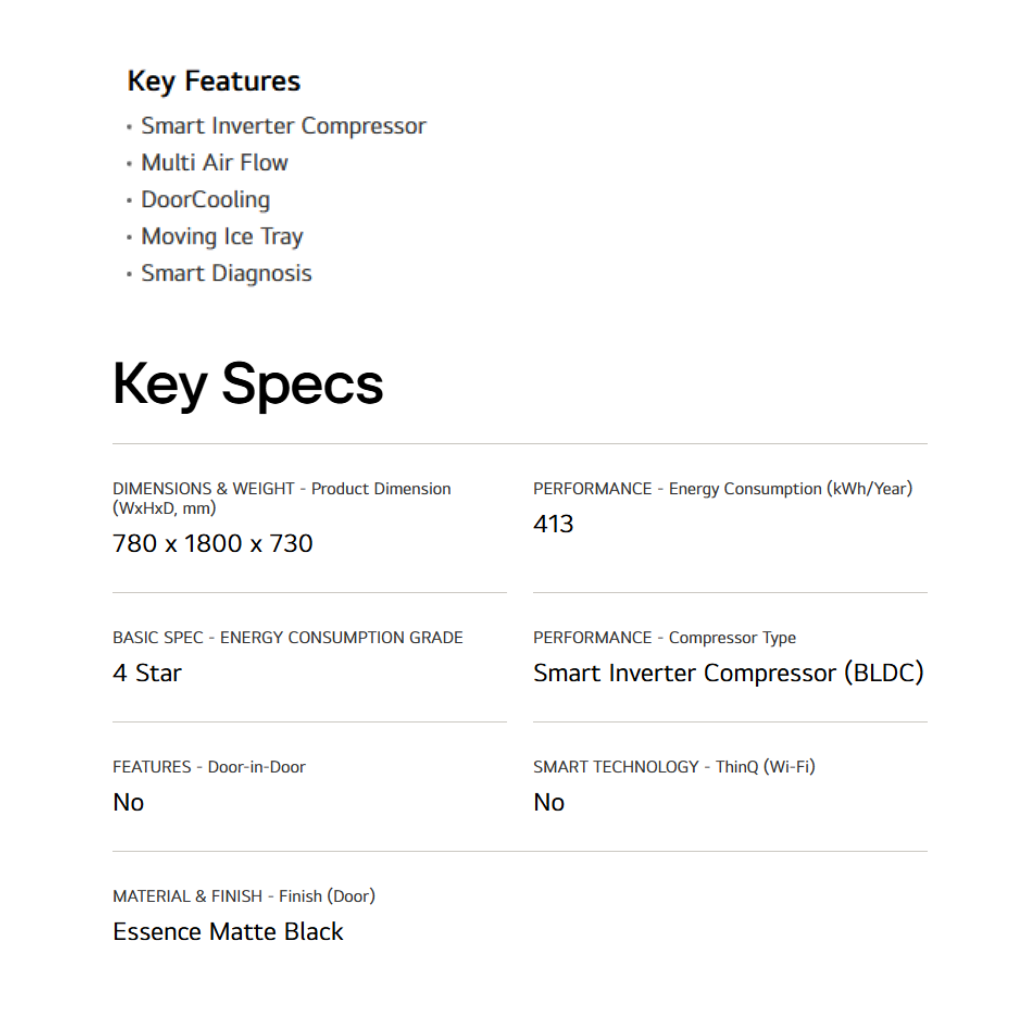Click the DoorCooling feature text
This screenshot has height=1024, width=1024.
point(205,200)
